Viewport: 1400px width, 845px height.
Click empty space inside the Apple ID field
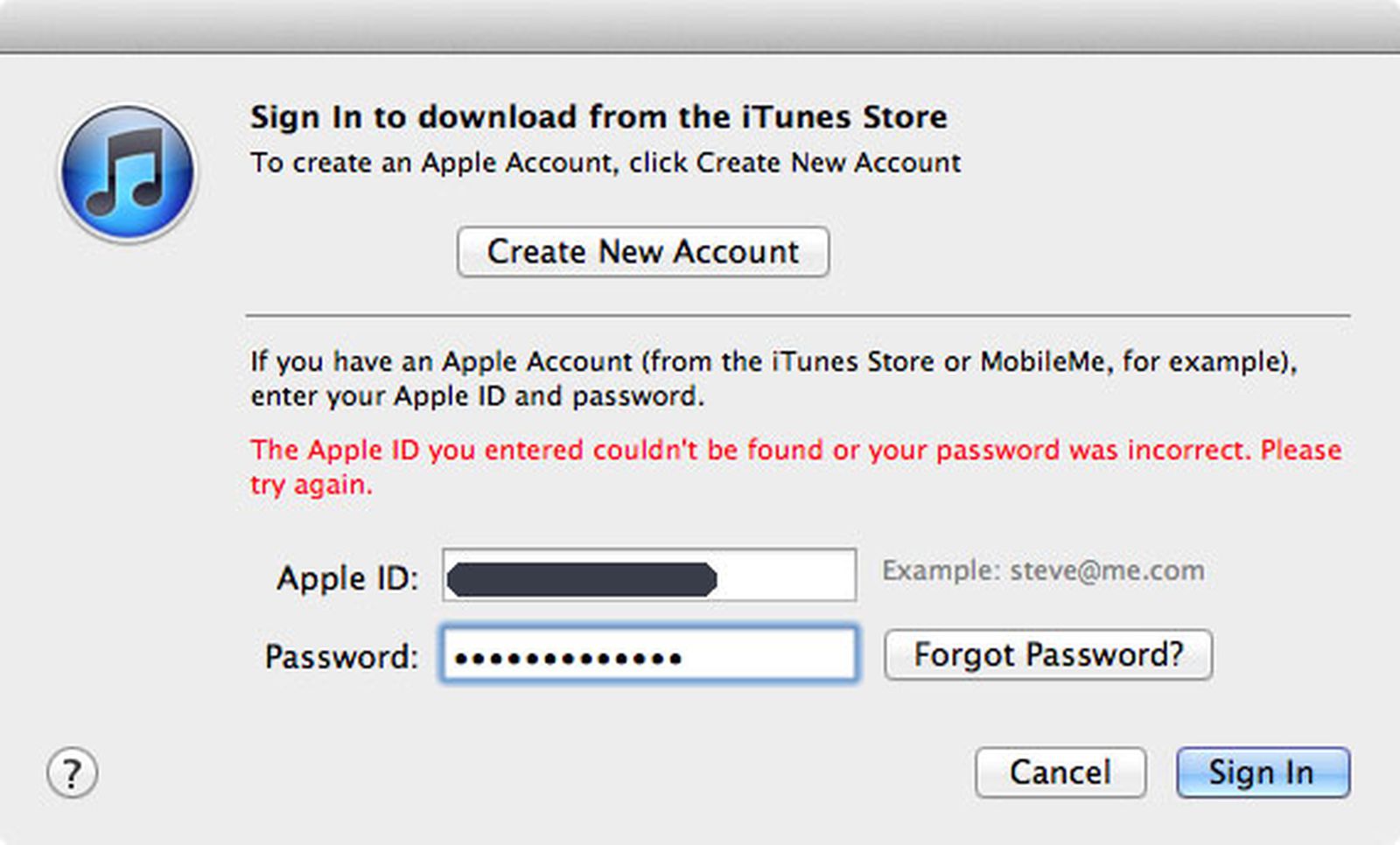pyautogui.click(x=786, y=576)
